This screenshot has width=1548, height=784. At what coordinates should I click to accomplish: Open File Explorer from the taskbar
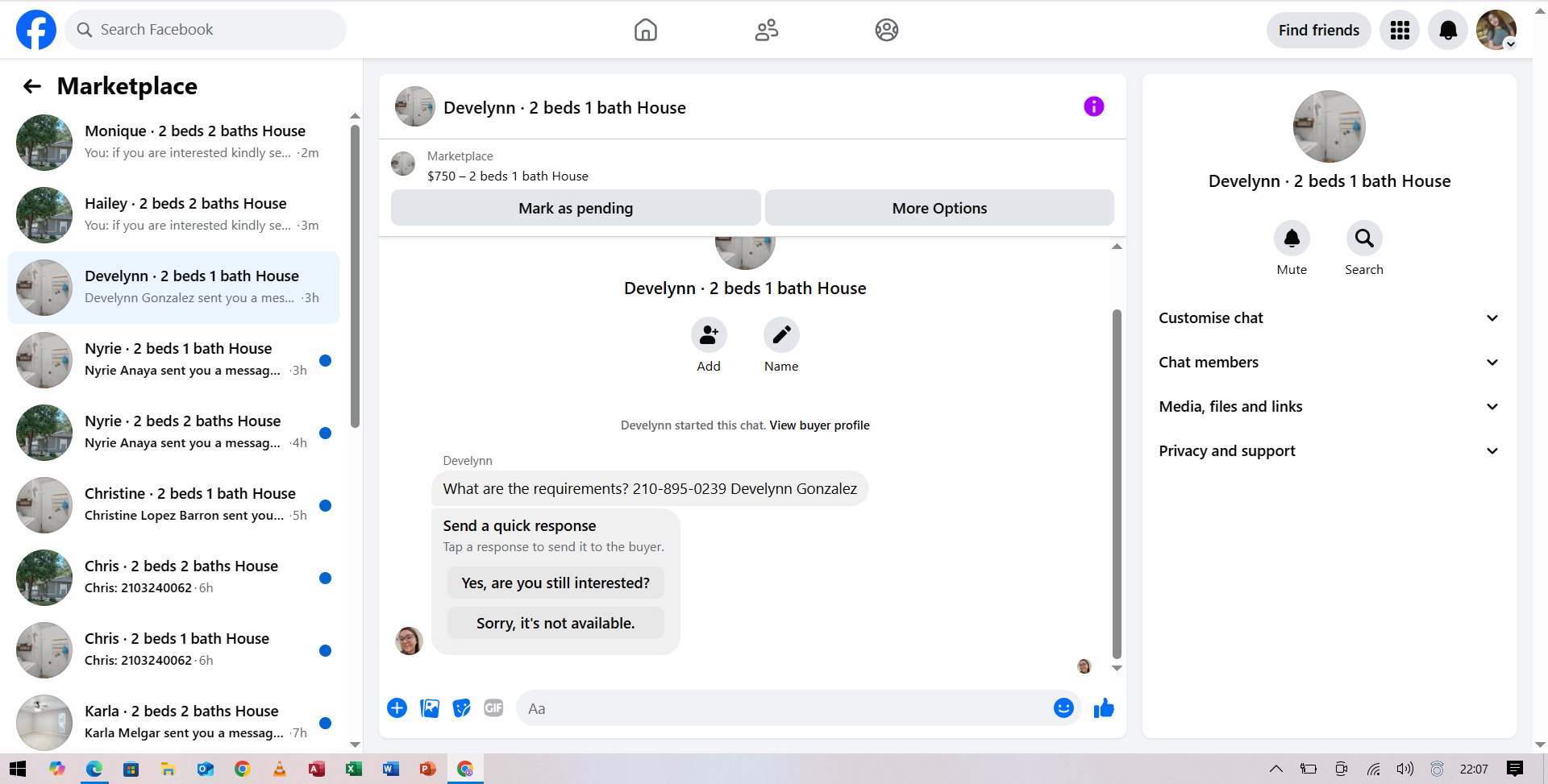[x=168, y=769]
